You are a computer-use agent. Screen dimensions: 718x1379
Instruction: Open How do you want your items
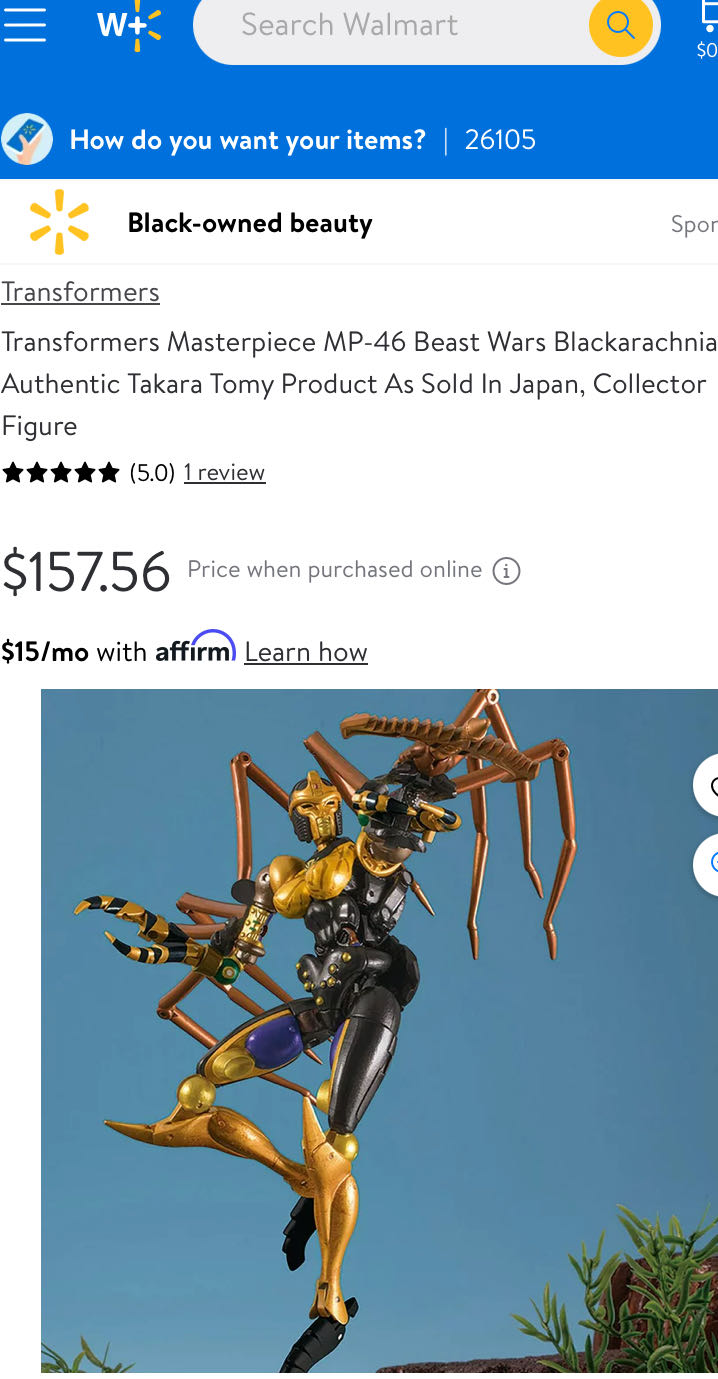pos(248,140)
